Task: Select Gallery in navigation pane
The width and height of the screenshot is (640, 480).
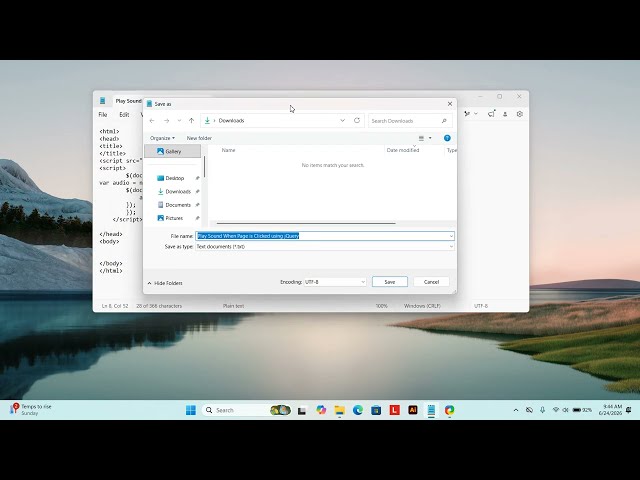Action: pos(172,151)
